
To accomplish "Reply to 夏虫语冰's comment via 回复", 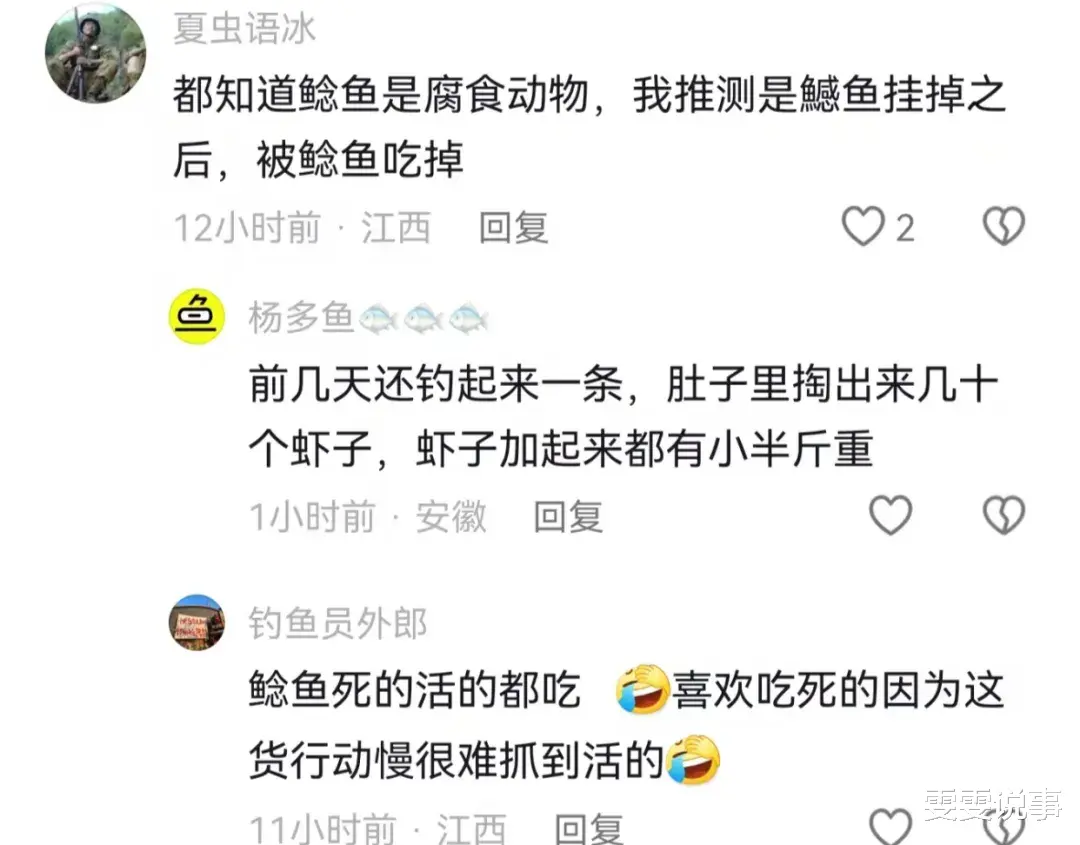I will 513,228.
